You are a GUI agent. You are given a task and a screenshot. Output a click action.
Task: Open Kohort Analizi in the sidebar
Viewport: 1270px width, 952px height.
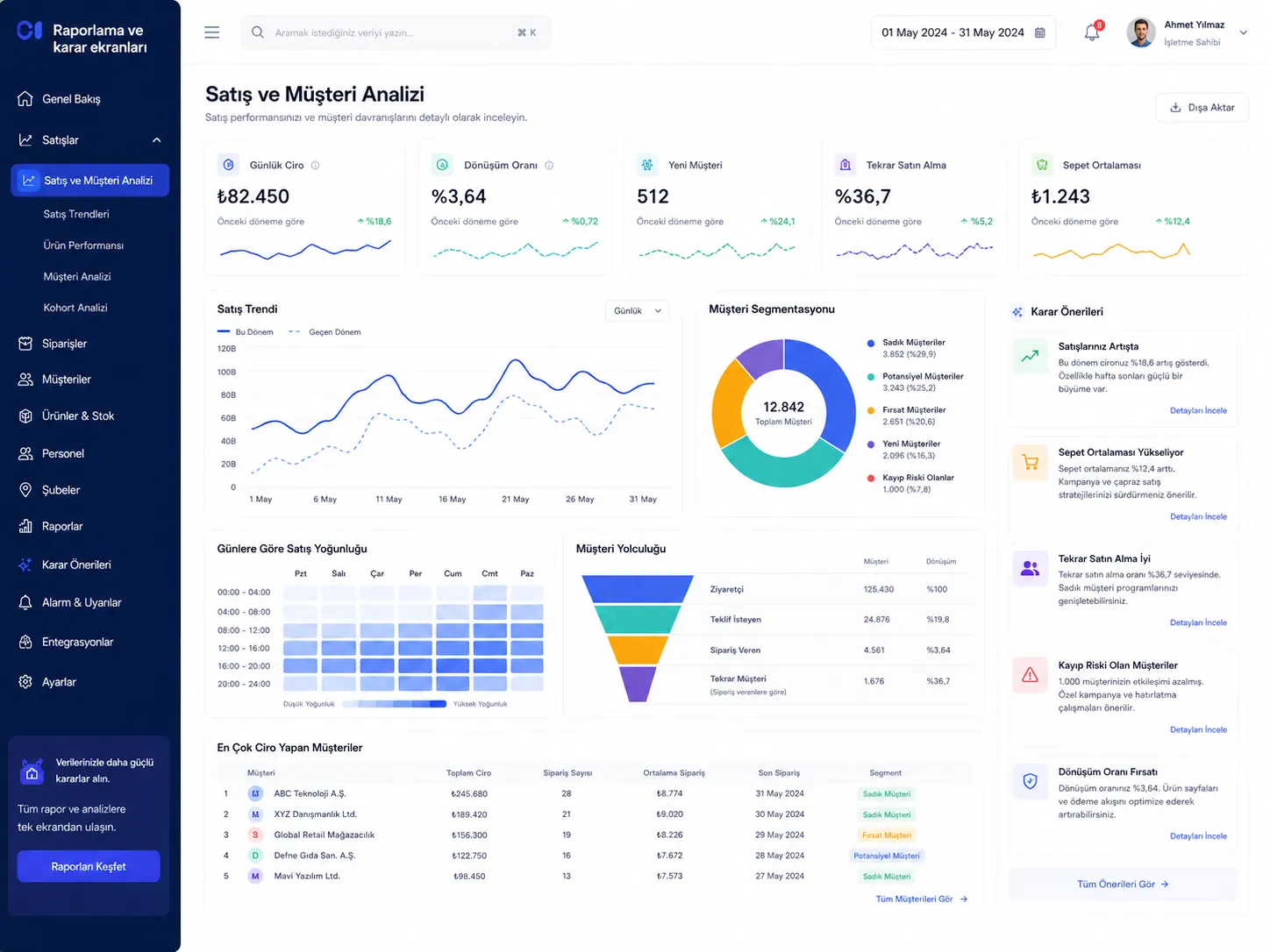click(x=75, y=308)
